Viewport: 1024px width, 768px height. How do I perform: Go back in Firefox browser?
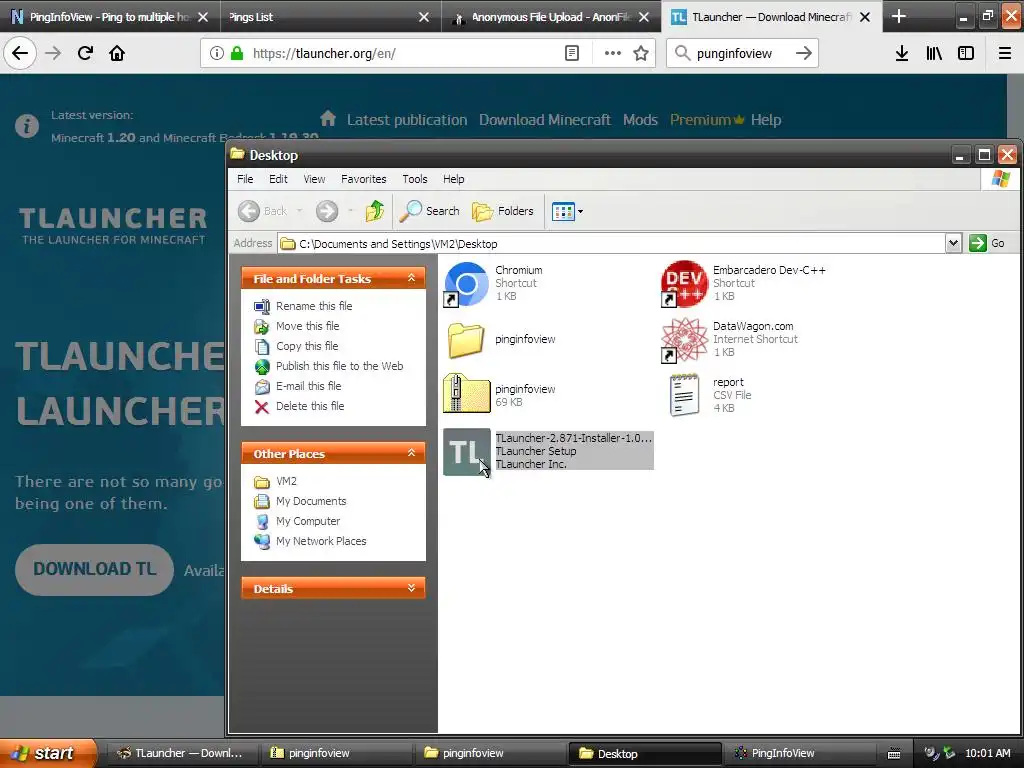point(20,54)
